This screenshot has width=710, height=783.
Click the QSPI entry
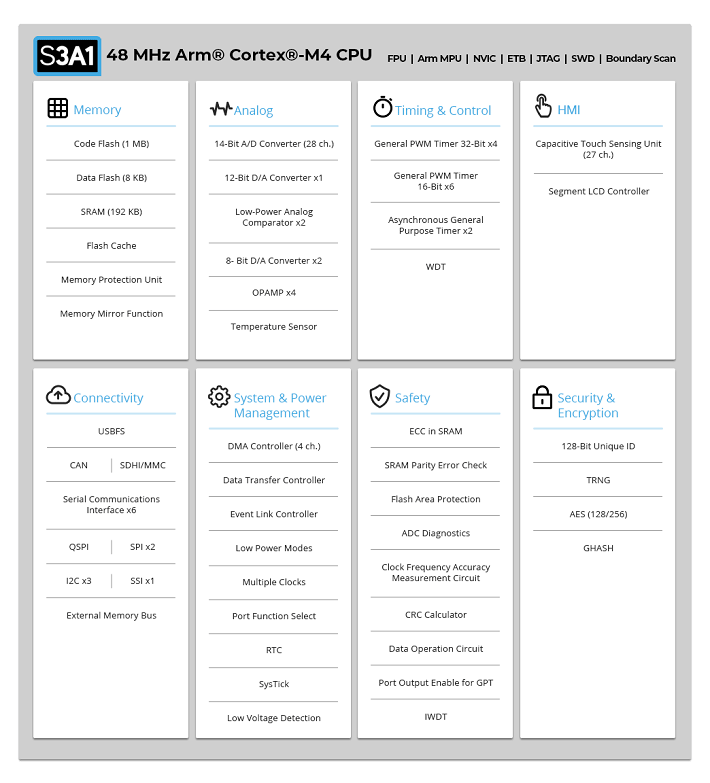click(78, 547)
